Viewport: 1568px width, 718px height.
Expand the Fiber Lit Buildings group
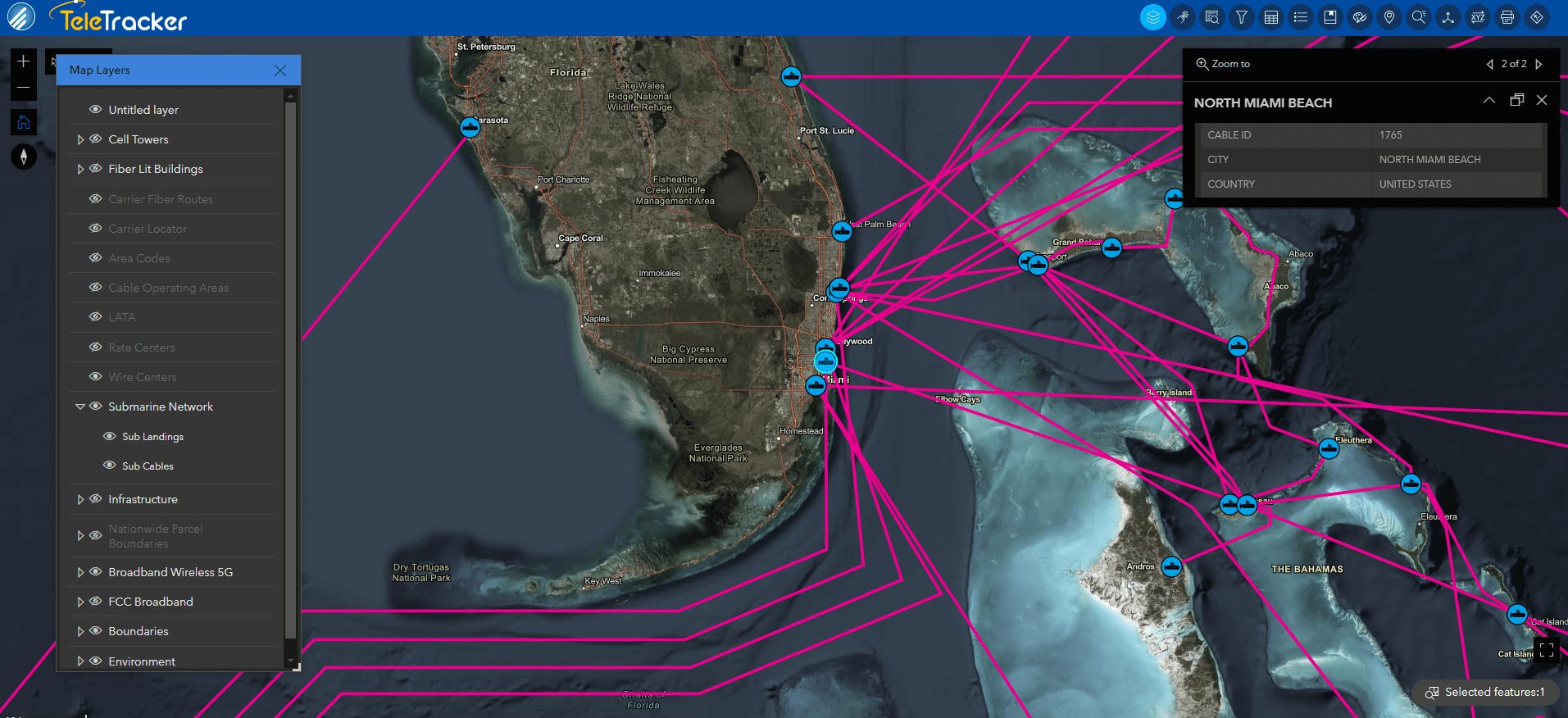pyautogui.click(x=80, y=169)
